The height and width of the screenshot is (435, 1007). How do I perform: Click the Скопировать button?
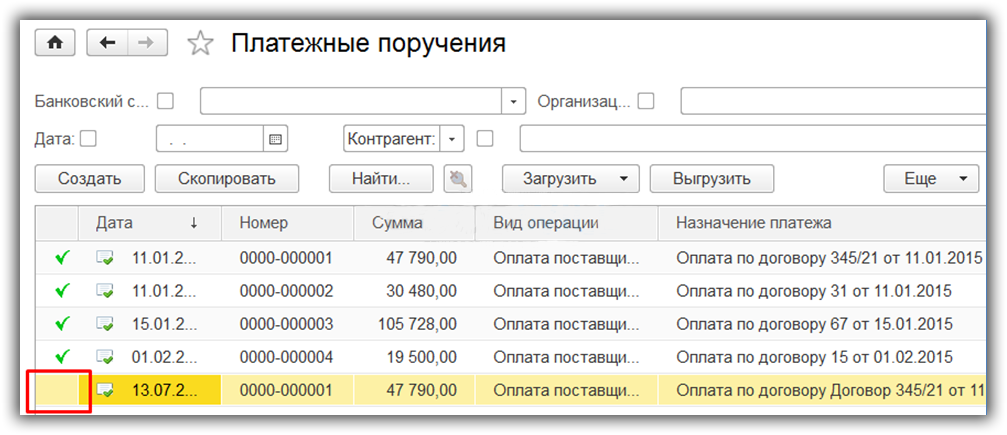(227, 179)
